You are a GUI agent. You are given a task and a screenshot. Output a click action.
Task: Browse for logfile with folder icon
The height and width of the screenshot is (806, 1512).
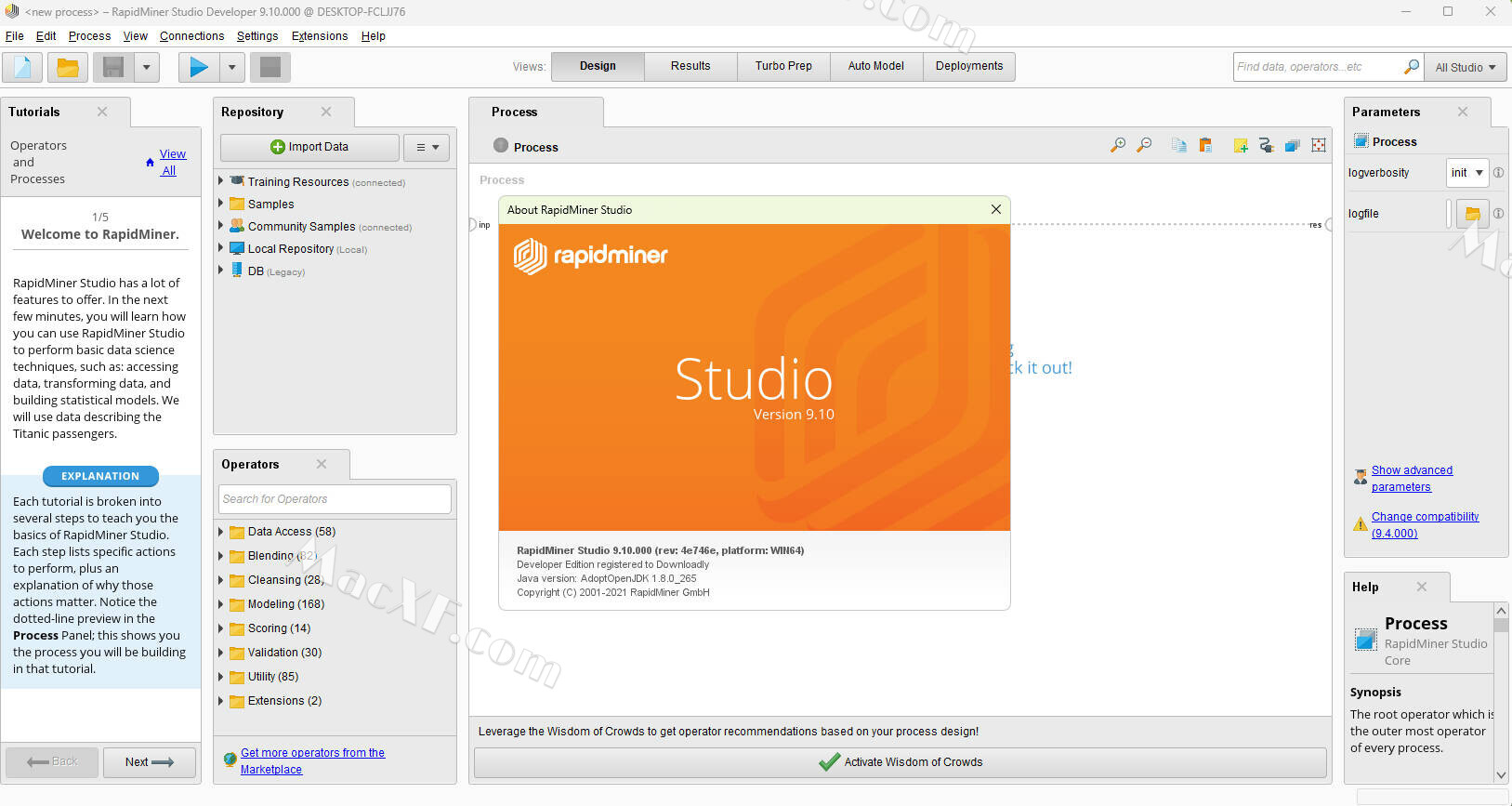[x=1472, y=214]
